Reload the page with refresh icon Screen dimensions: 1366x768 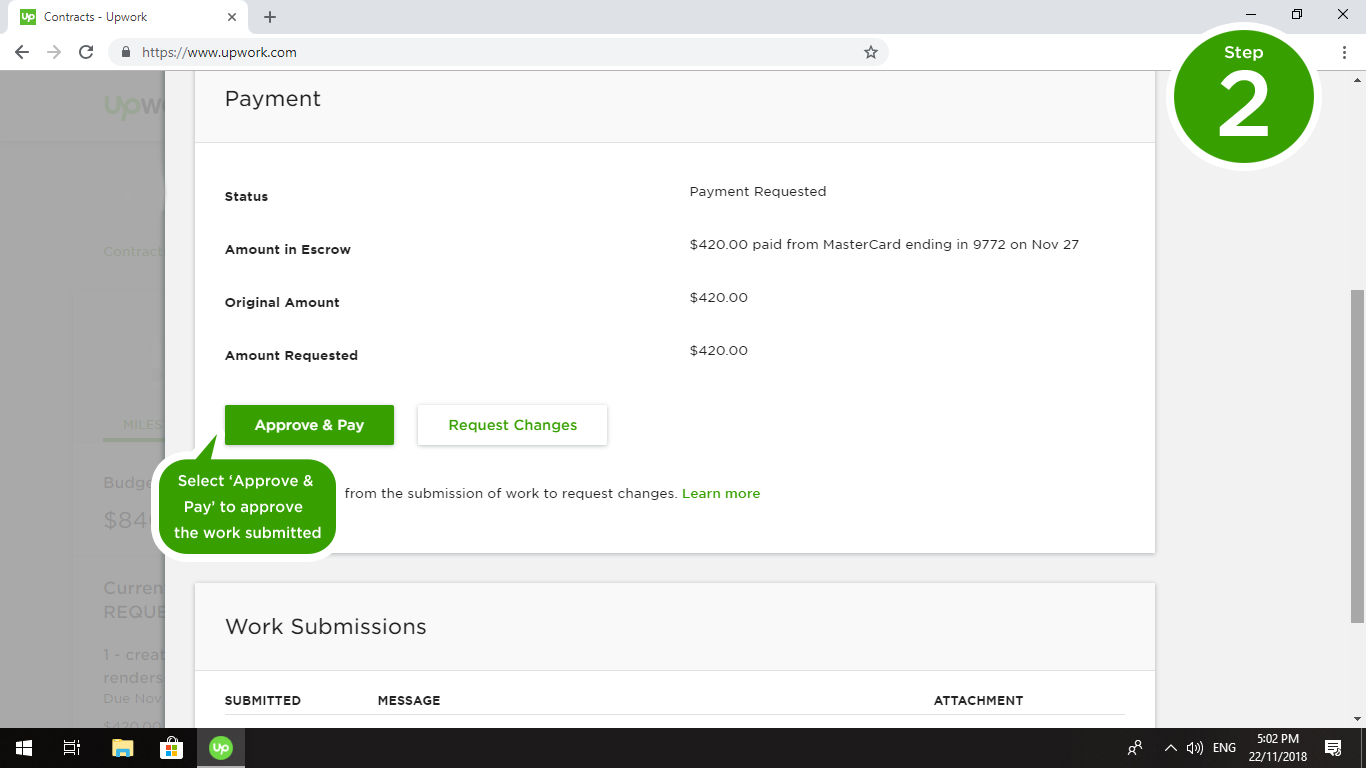(86, 52)
